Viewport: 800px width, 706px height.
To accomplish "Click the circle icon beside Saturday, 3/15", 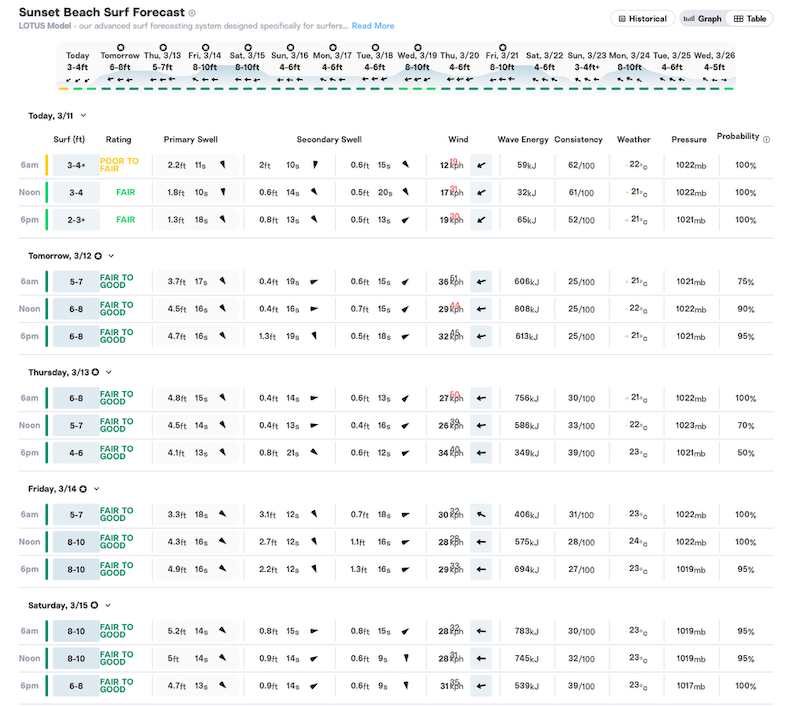I will click(x=94, y=606).
